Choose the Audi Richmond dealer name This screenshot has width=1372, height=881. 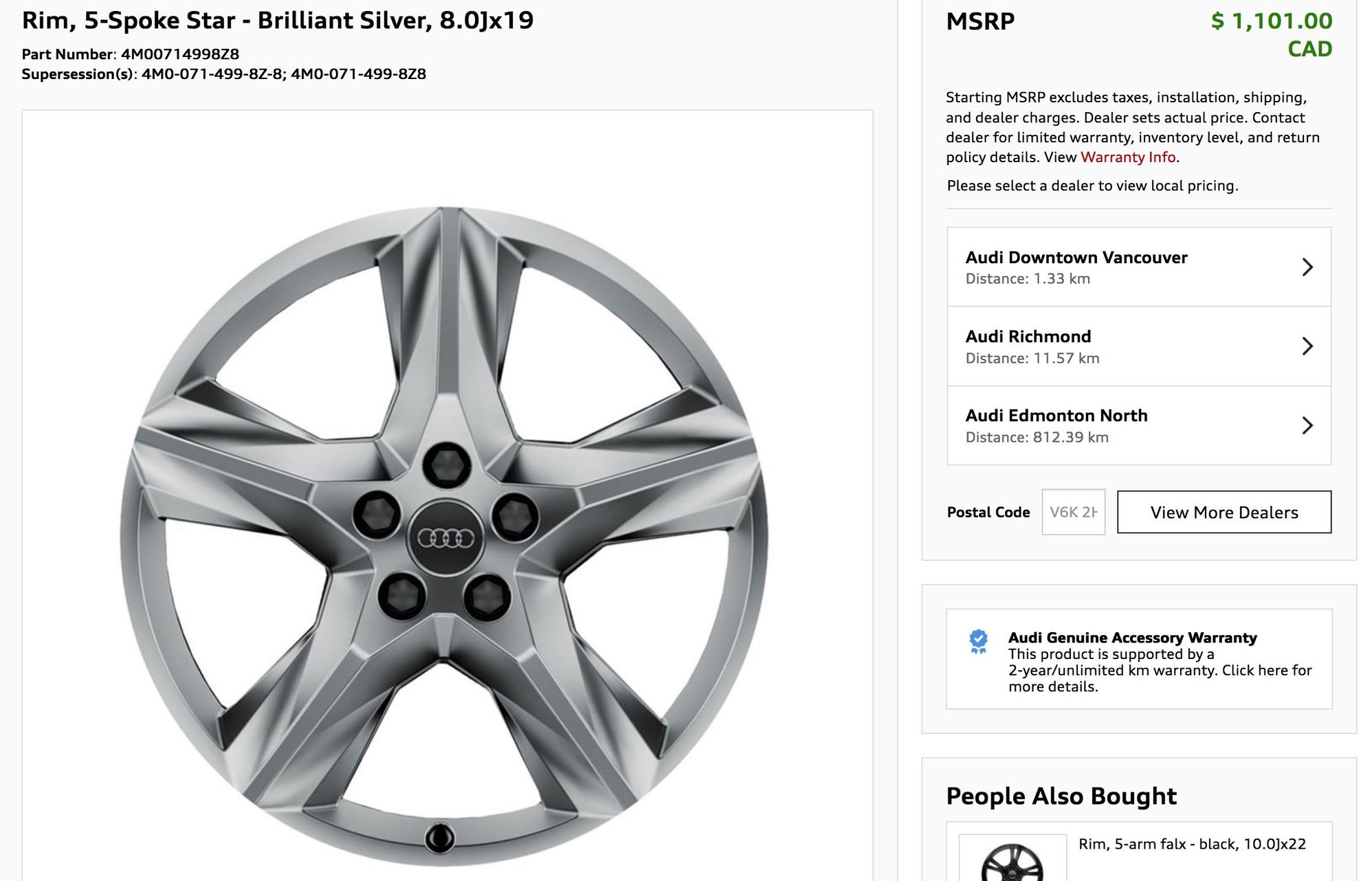pos(1028,337)
